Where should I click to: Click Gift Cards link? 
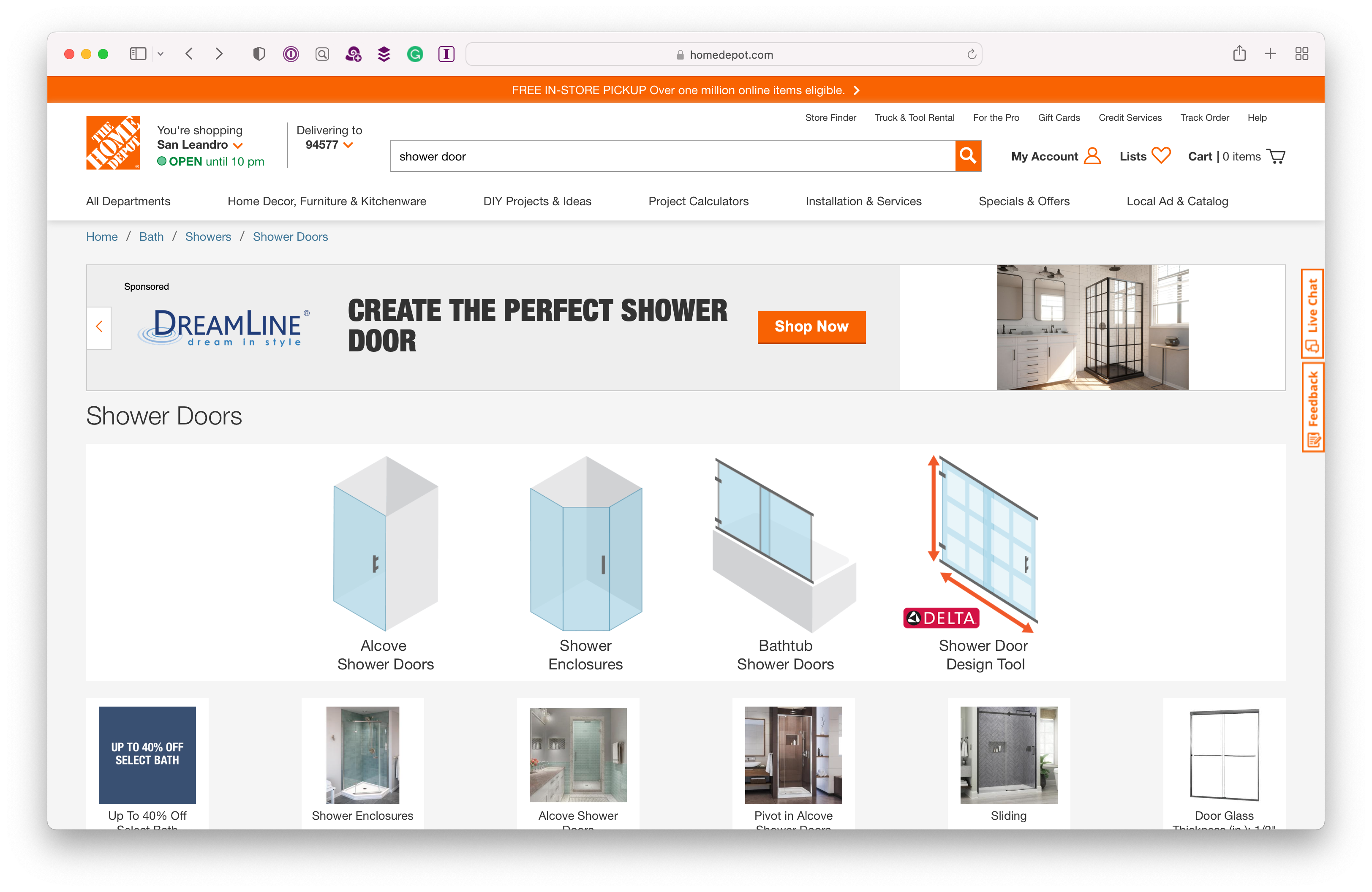coord(1059,117)
